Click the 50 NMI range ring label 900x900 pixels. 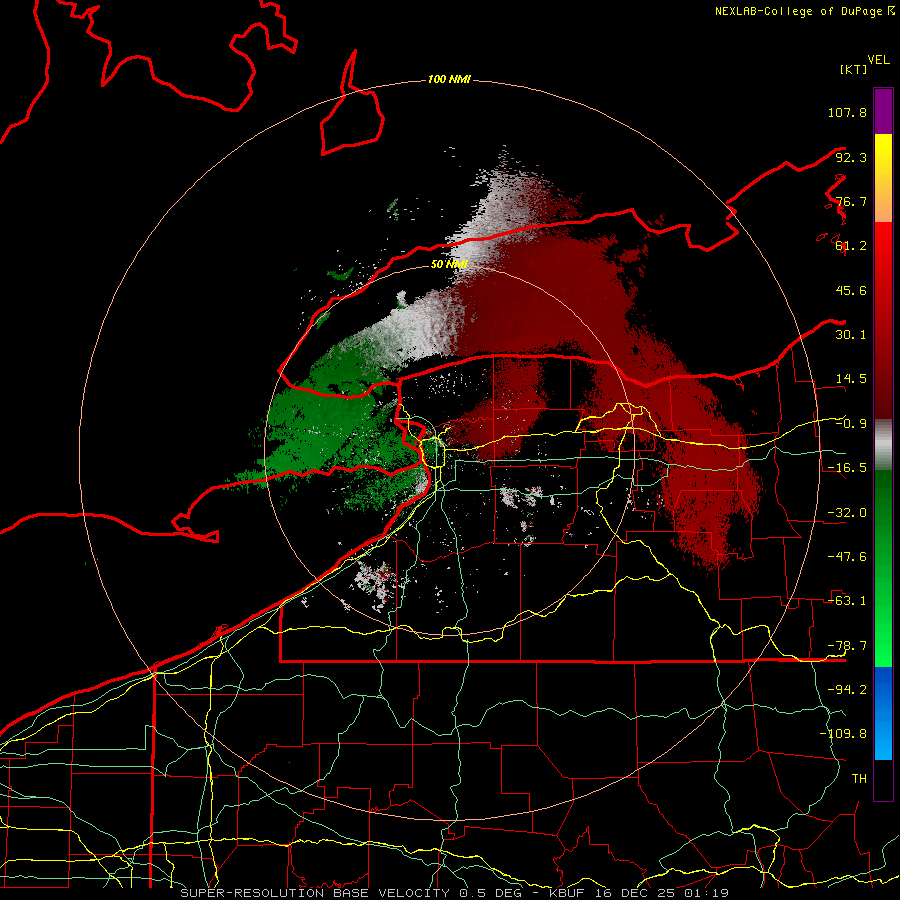pyautogui.click(x=449, y=264)
